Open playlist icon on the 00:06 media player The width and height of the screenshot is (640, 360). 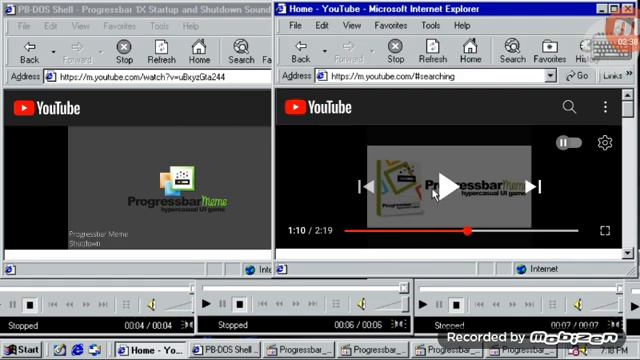tap(336, 304)
